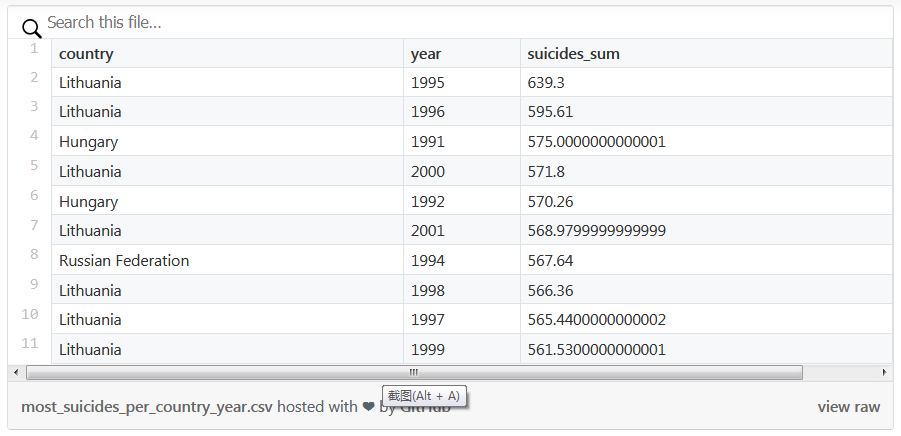Click the 639.3 suicides_sum cell
The width and height of the screenshot is (901, 436).
point(546,83)
